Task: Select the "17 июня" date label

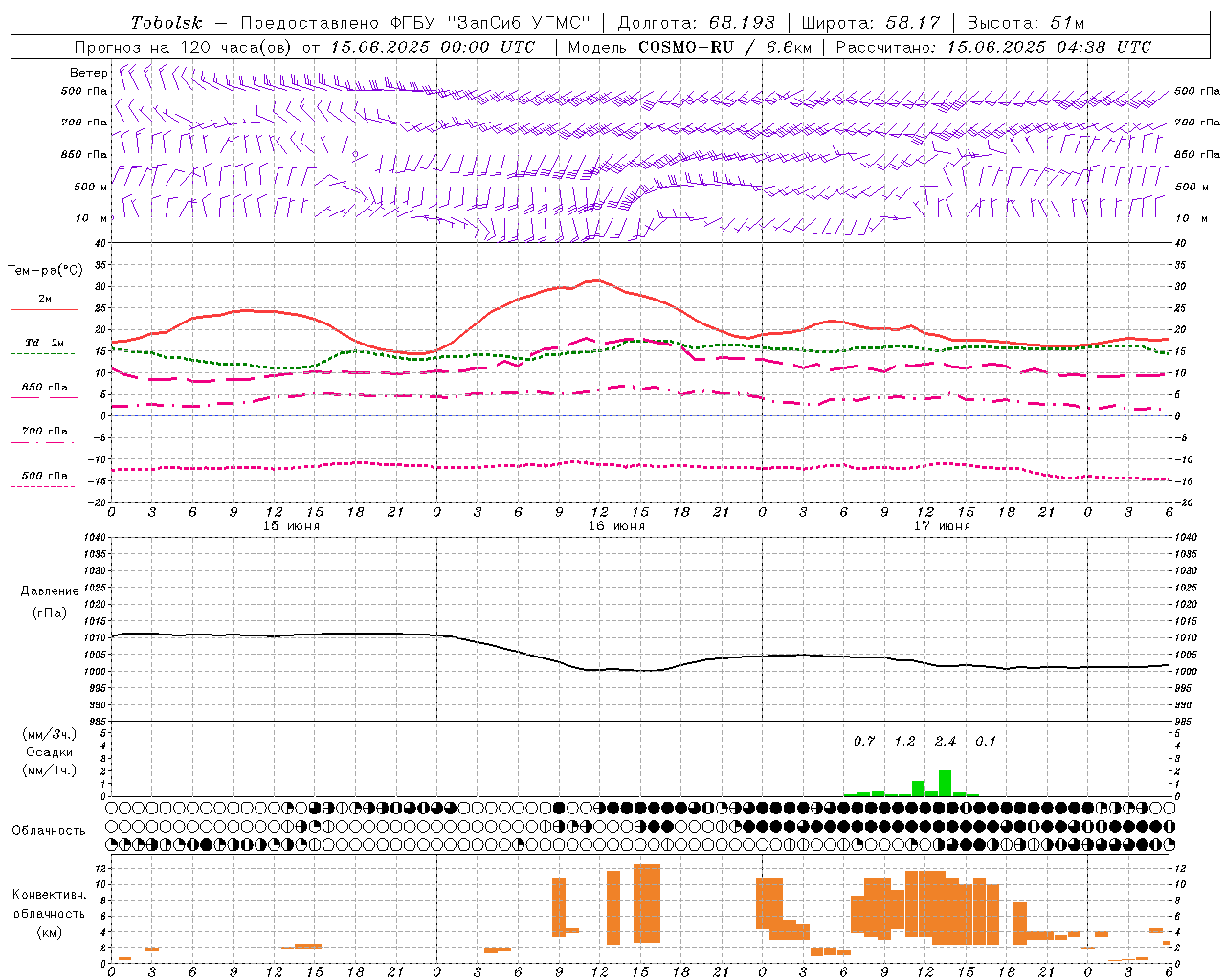Action: 942,526
